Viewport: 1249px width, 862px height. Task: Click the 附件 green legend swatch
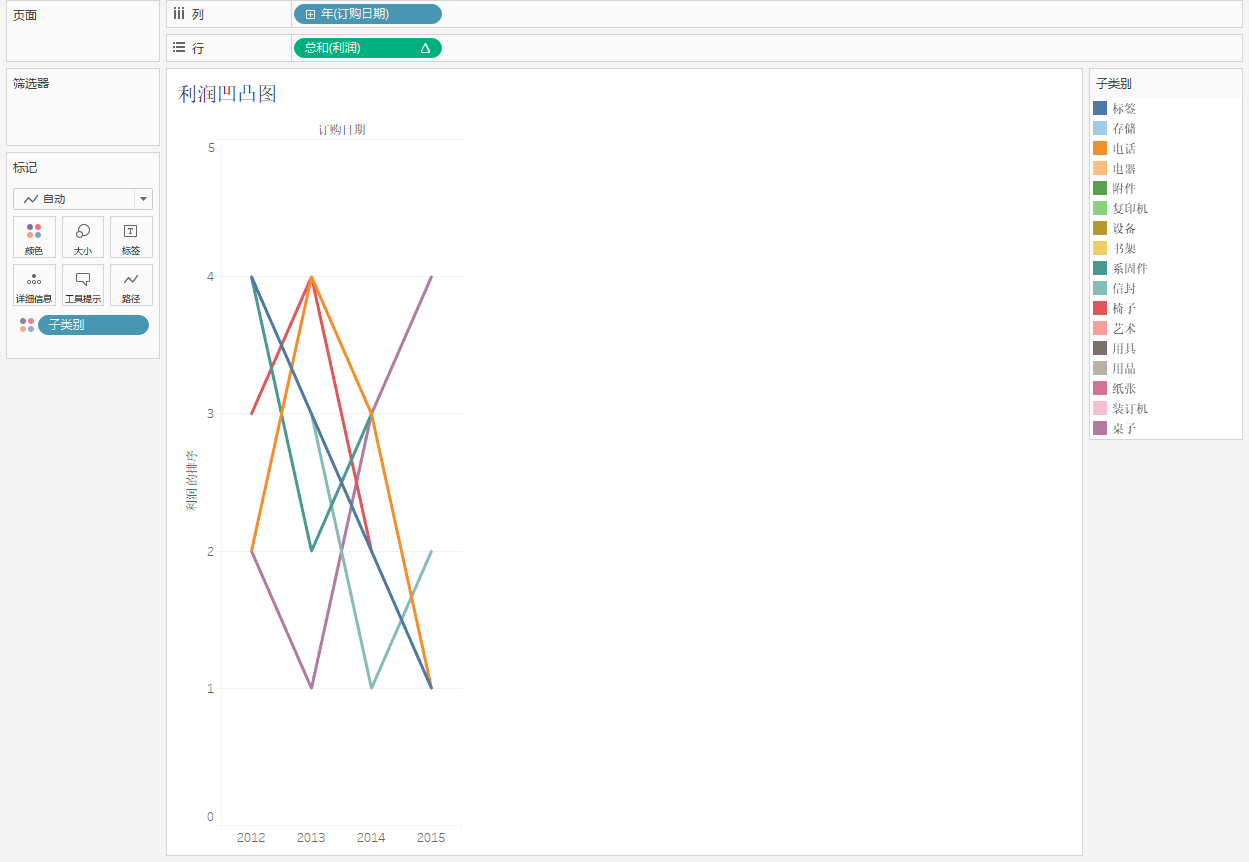[x=1100, y=188]
